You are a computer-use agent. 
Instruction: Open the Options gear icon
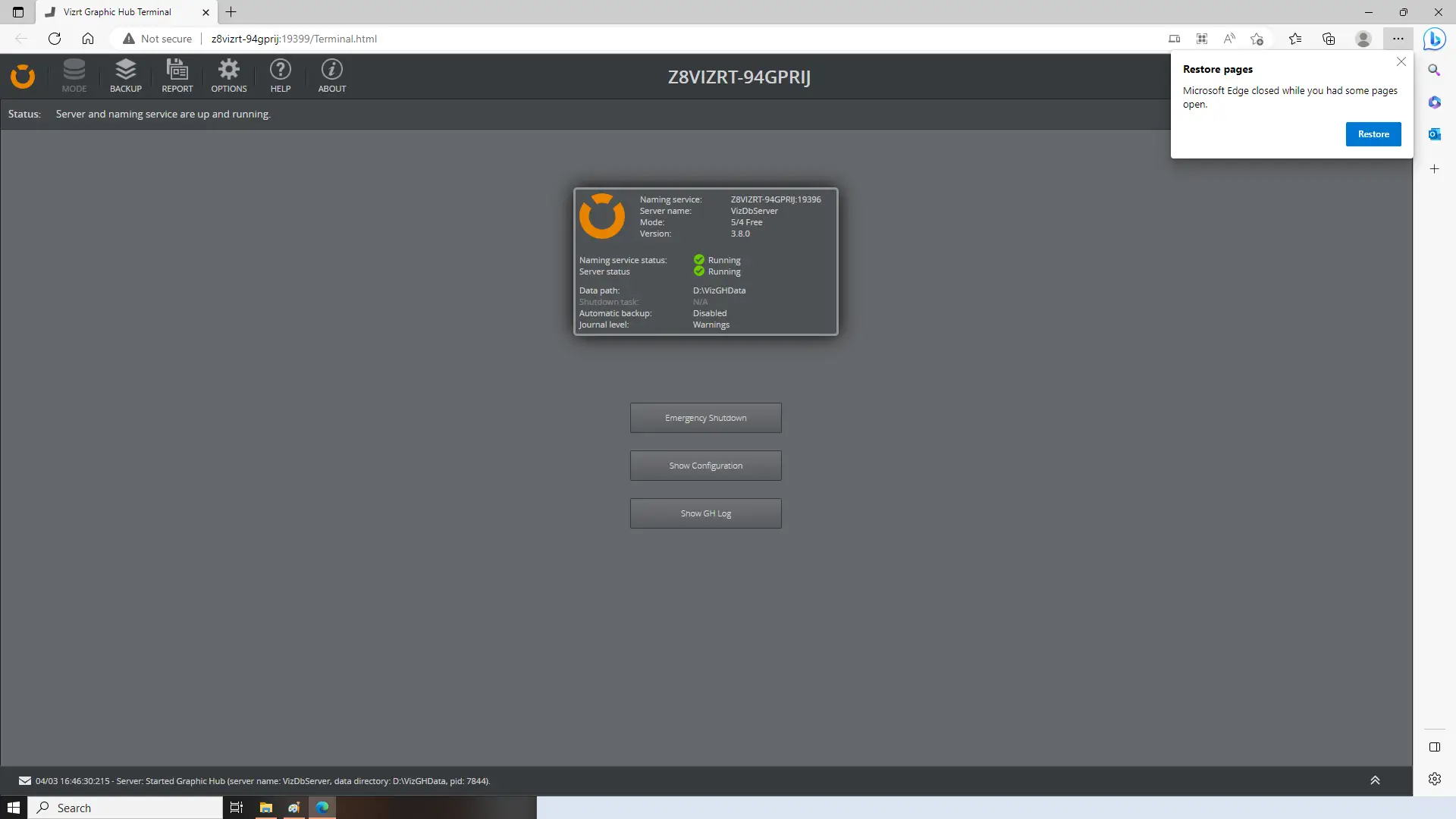tap(229, 76)
